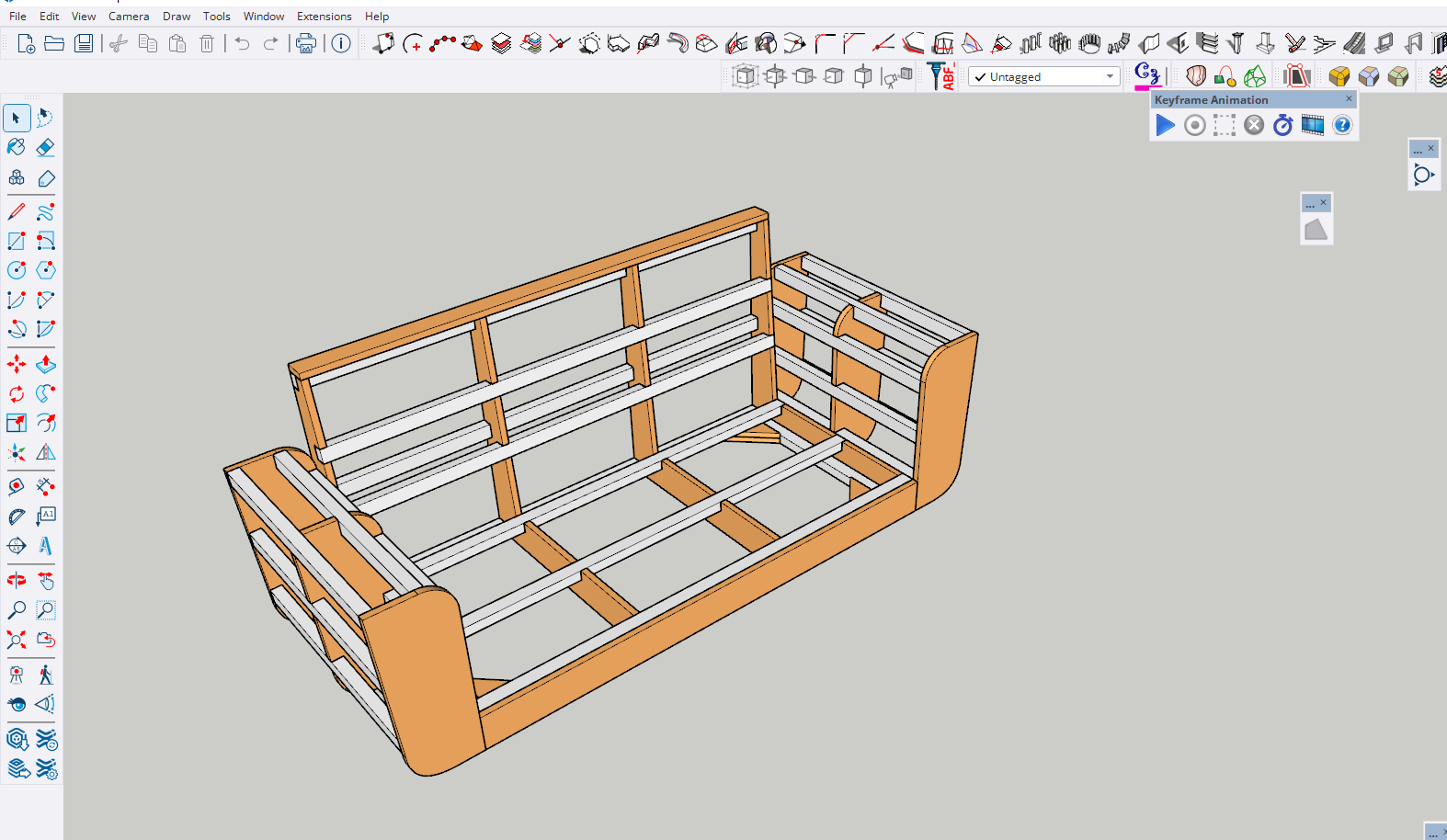Select the Move tool
1447x840 pixels.
pos(17,365)
